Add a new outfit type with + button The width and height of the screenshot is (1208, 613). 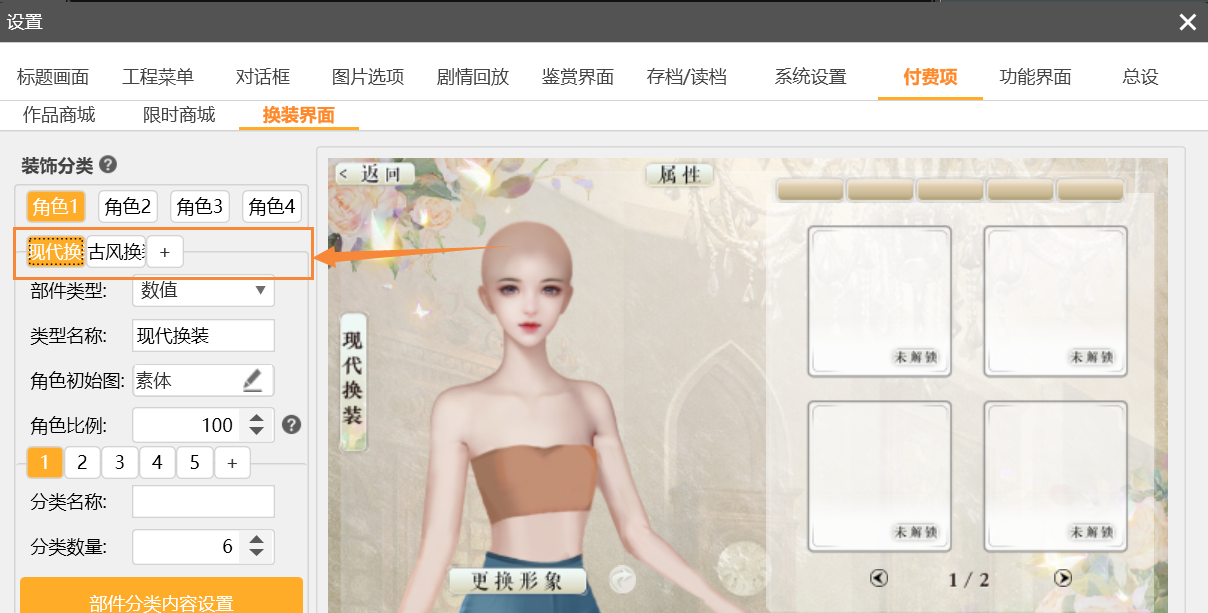coord(165,252)
